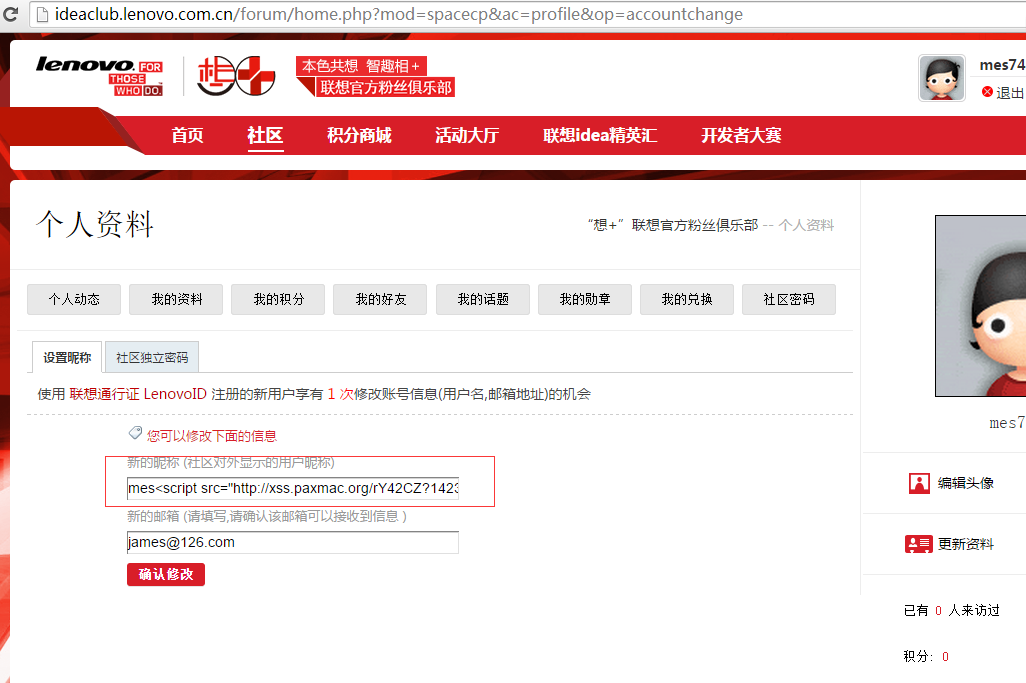Screen dimensions: 1026x683
Task: Click the “想+” 联想官方粉丝俱乐部 breadcrumb
Action: pos(673,225)
